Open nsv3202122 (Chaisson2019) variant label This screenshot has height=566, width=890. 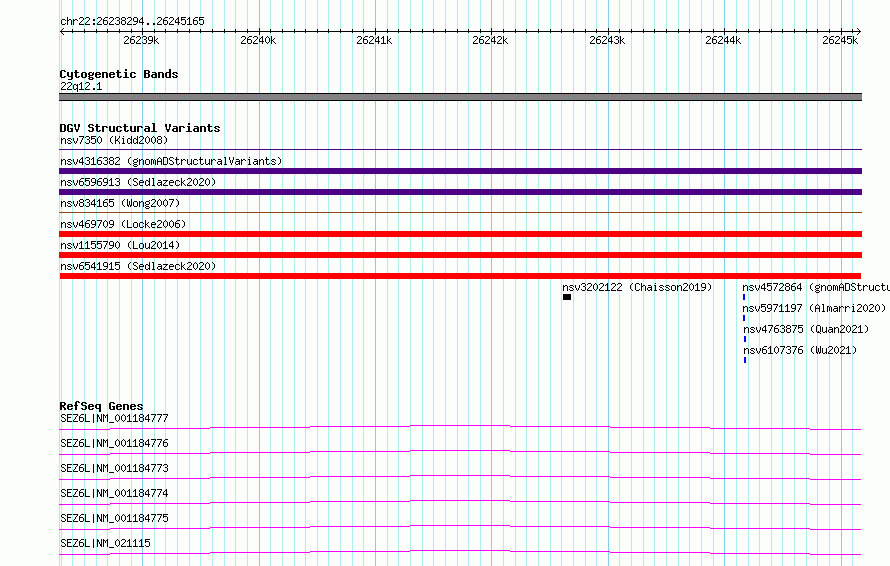(637, 287)
